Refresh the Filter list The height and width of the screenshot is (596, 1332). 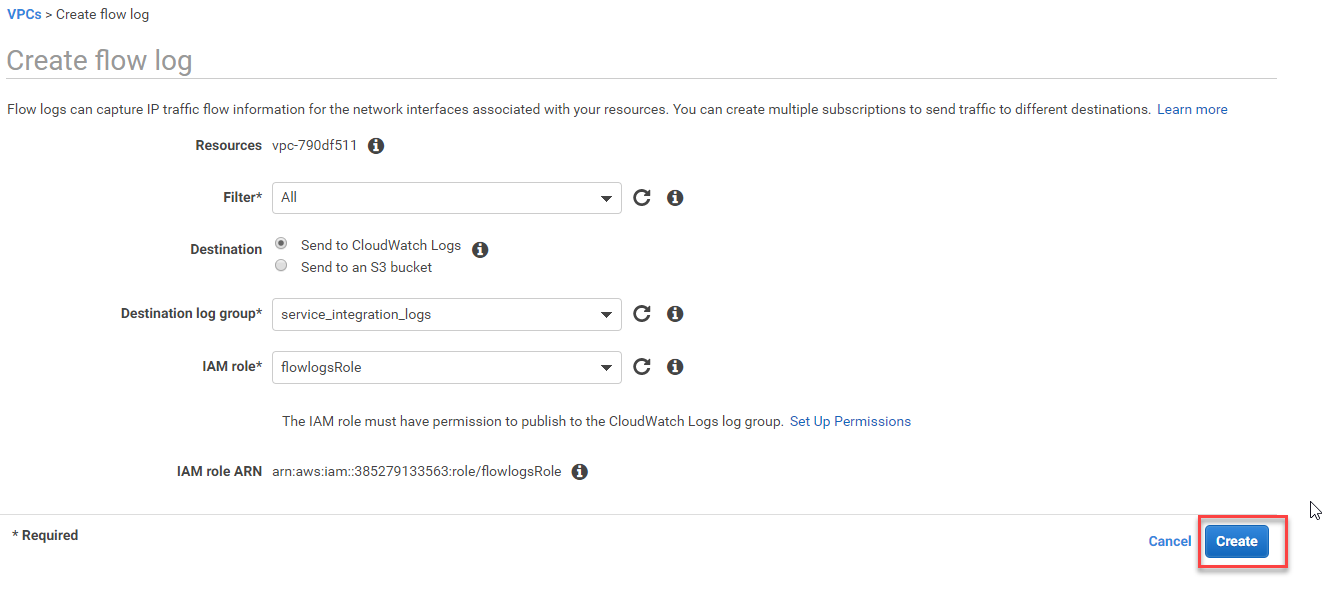pyautogui.click(x=642, y=198)
